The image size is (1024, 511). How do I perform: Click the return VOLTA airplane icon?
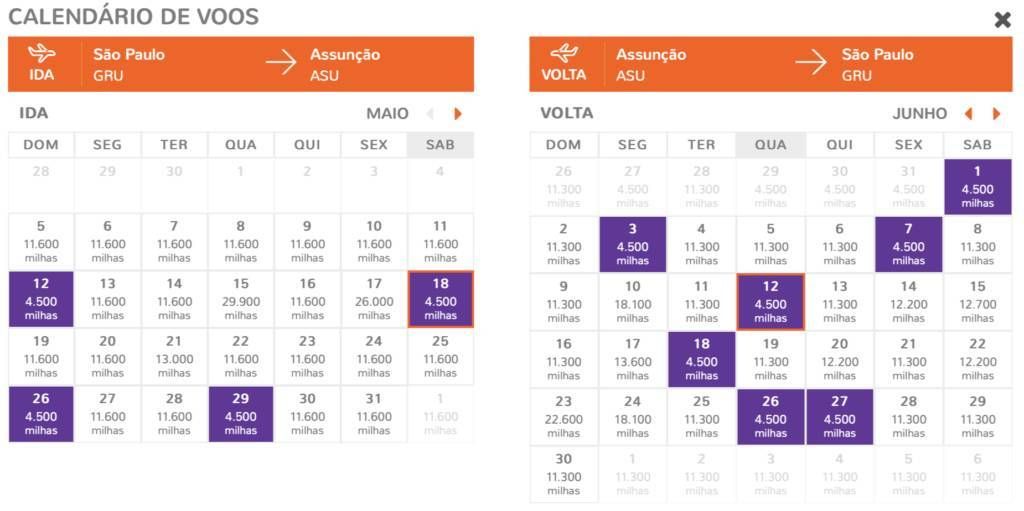pyautogui.click(x=564, y=54)
